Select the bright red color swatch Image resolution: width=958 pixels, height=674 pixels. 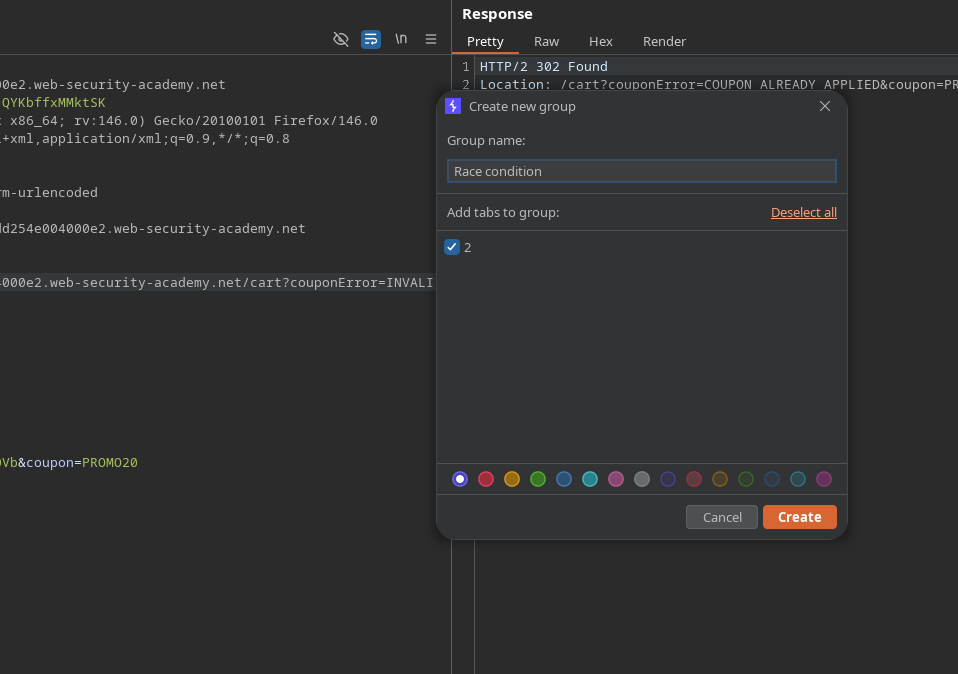(x=486, y=479)
